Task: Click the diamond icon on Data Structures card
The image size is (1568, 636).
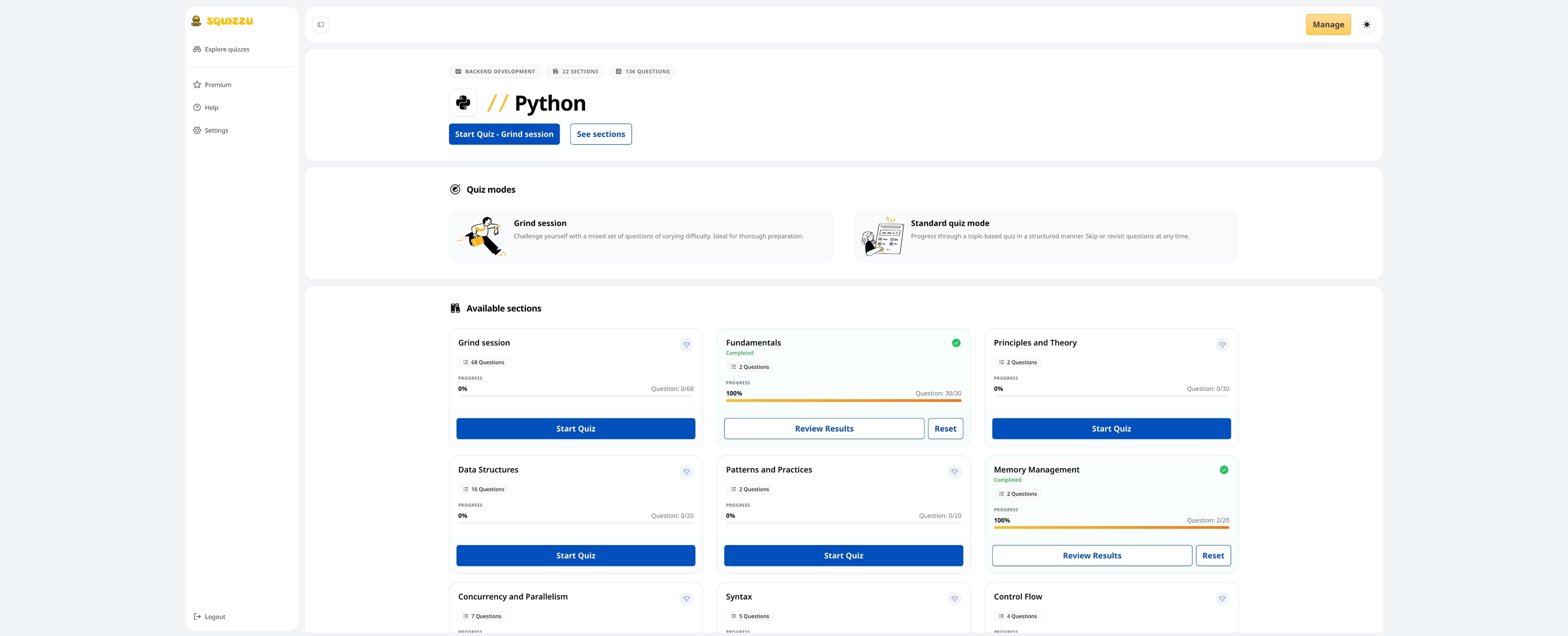Action: click(x=686, y=471)
